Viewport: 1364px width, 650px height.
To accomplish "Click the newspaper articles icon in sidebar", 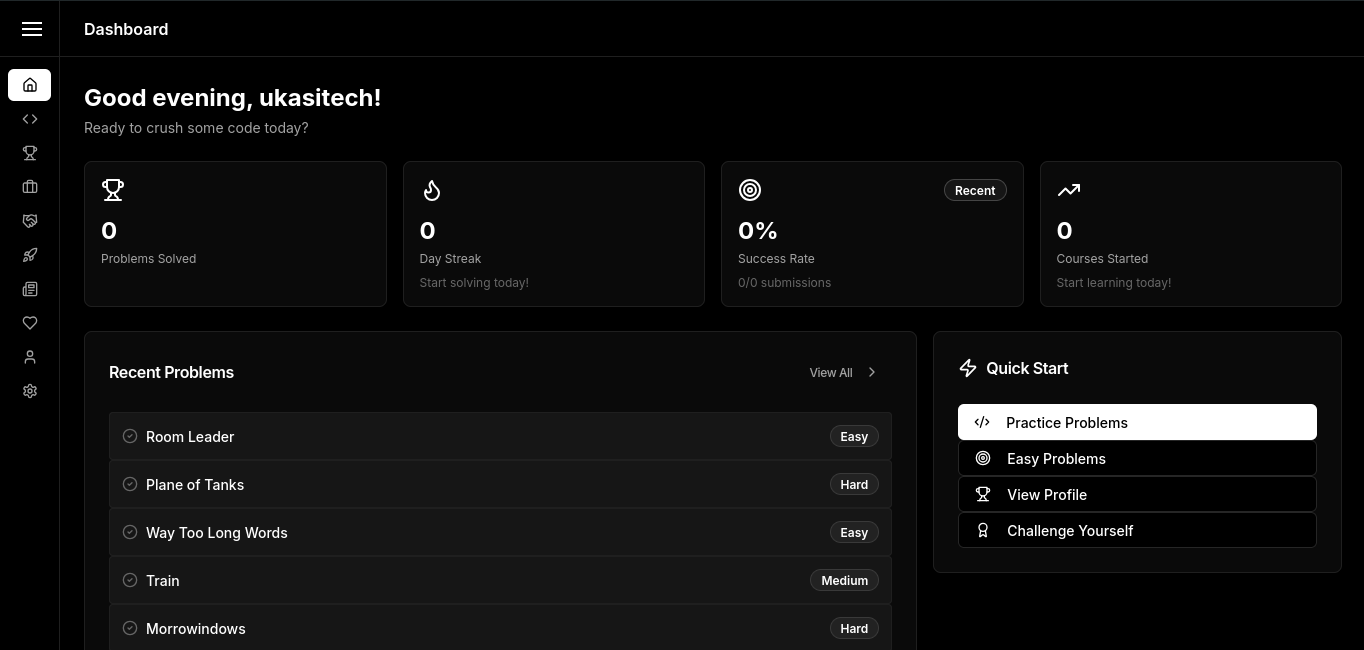I will tap(30, 289).
